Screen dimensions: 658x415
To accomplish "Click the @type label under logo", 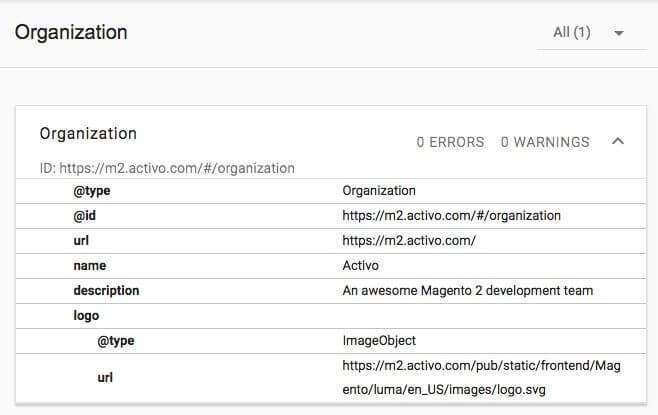I will [x=116, y=341].
